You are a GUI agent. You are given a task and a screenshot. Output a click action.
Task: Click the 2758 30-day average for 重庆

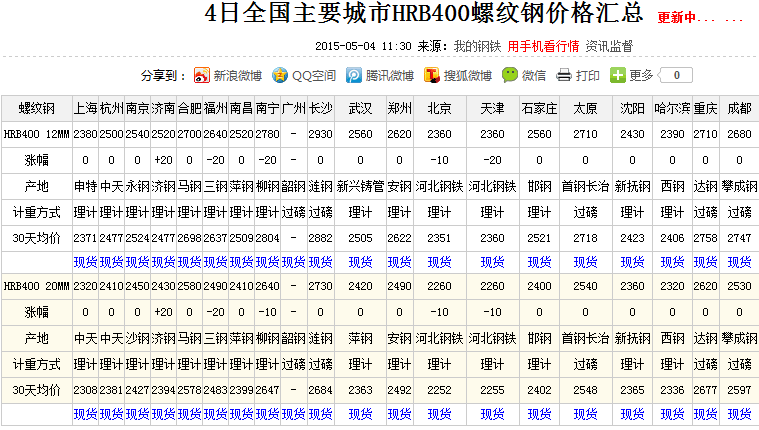[x=705, y=238]
